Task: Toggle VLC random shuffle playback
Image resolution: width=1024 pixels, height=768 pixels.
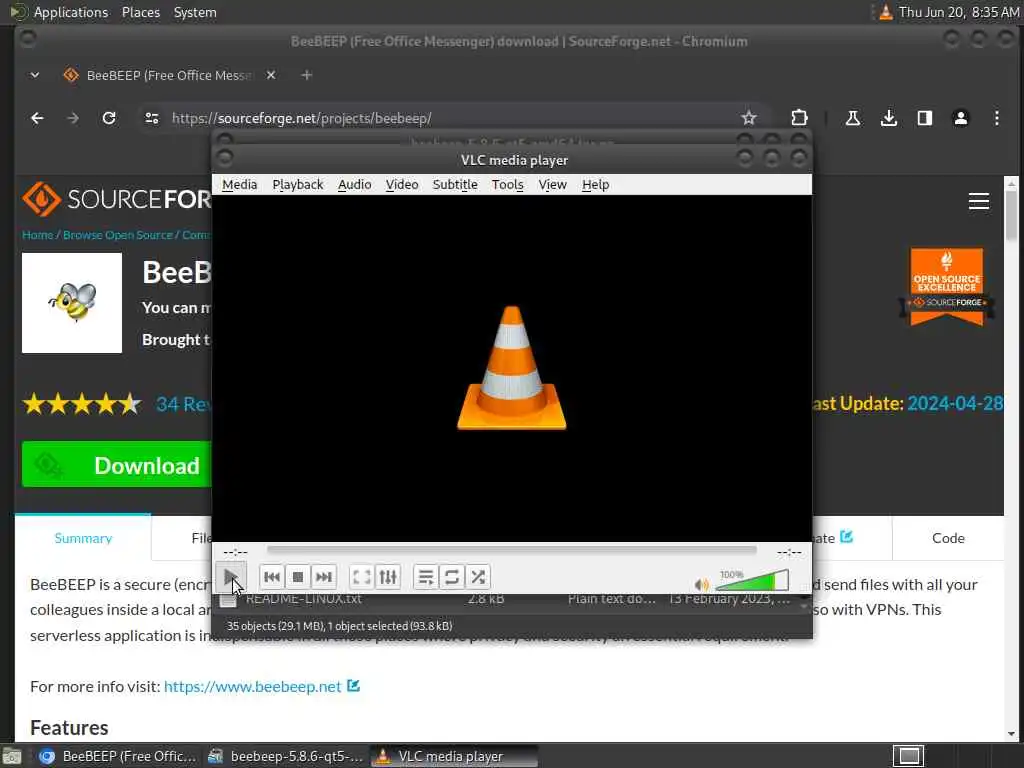Action: 478,577
